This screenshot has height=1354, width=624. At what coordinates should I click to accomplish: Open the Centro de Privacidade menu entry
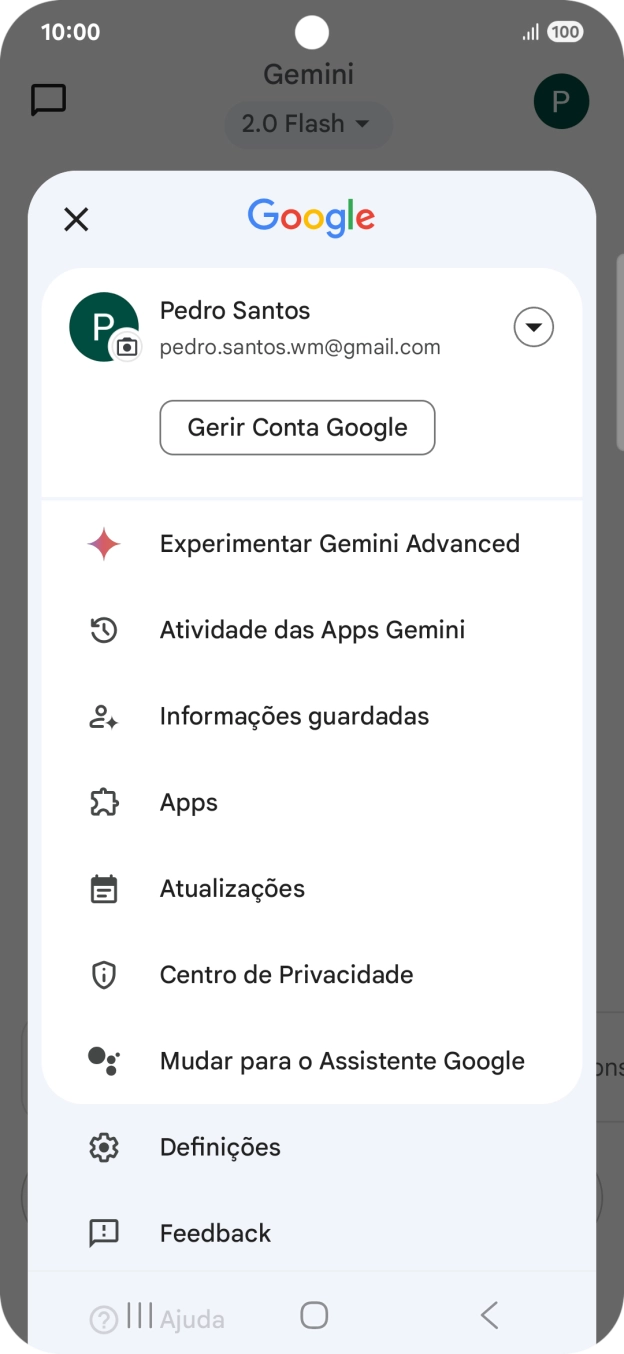click(x=287, y=974)
